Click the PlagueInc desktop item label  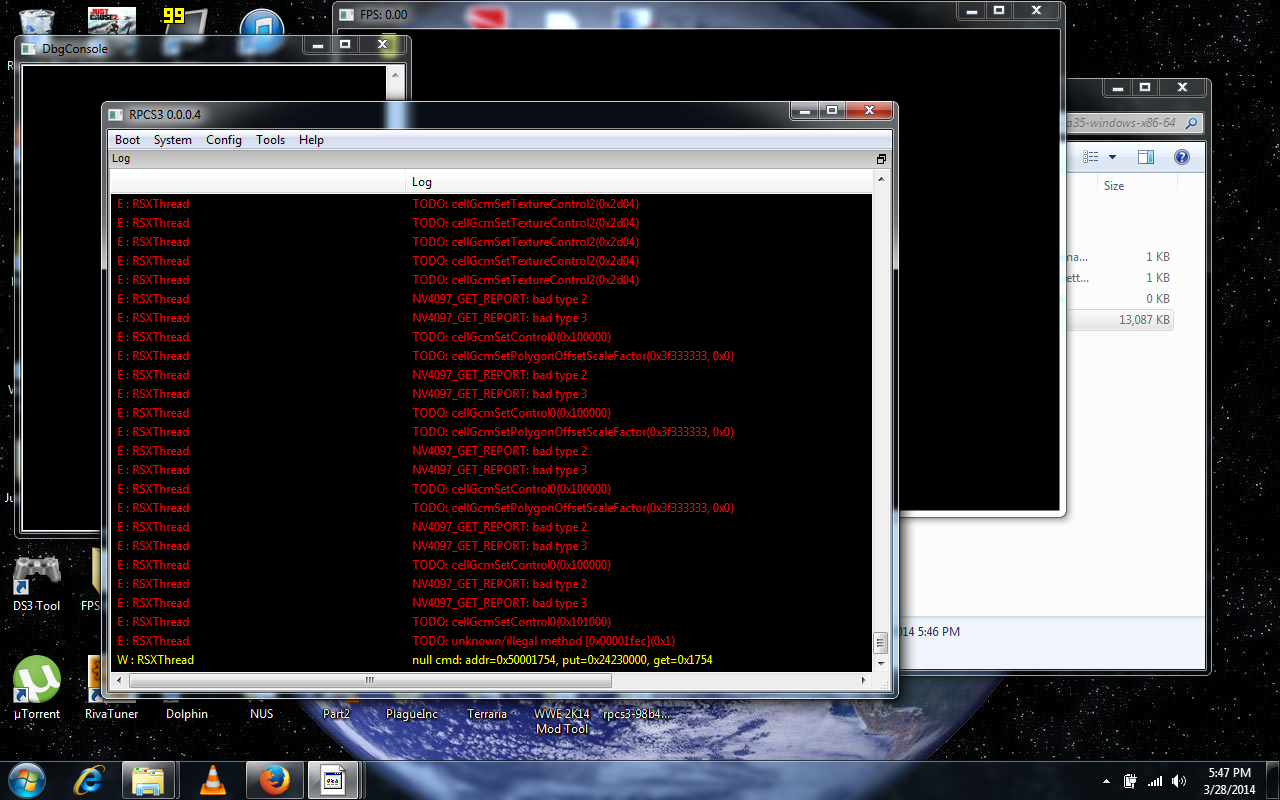pos(412,714)
